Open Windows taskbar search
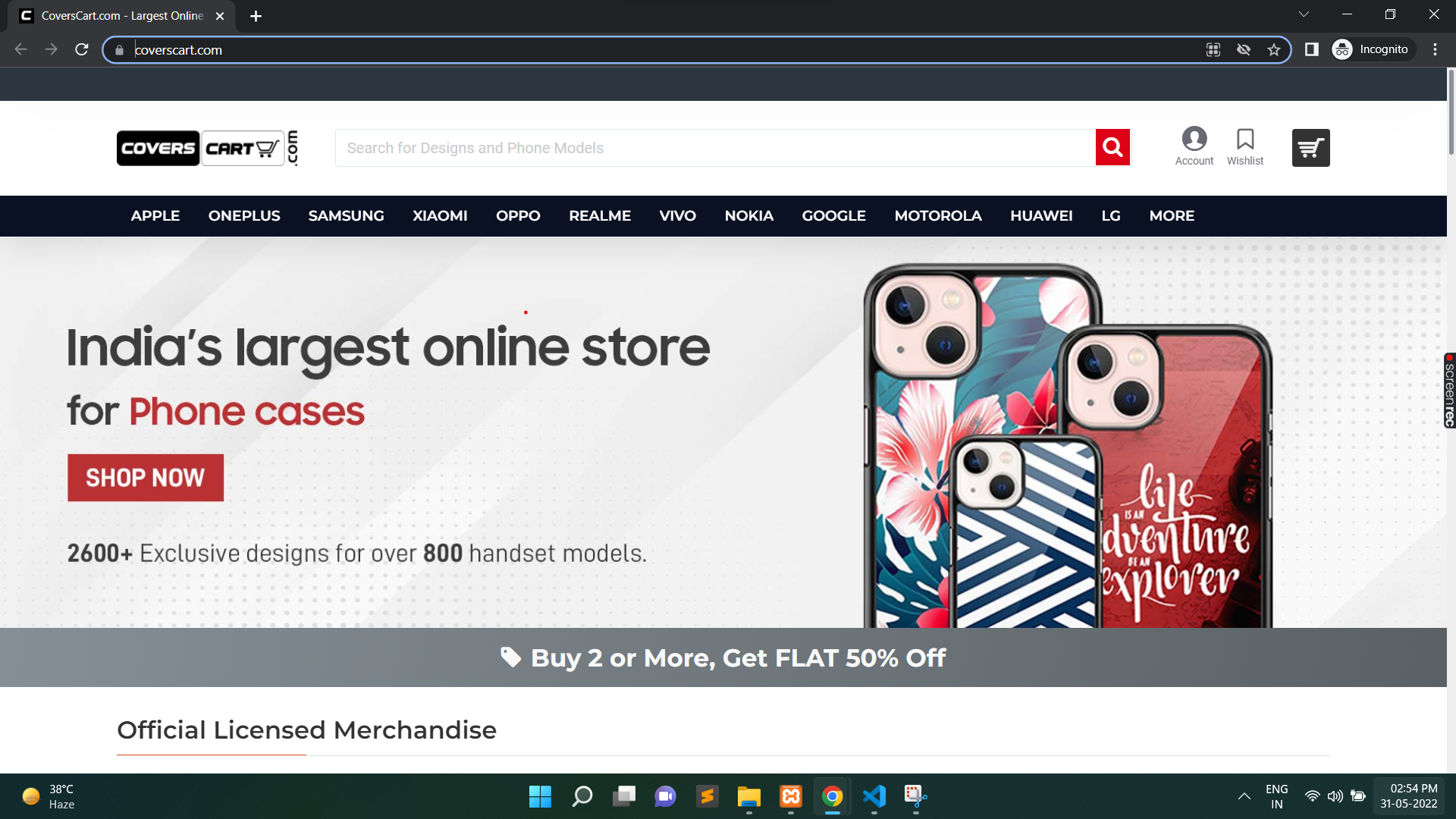The width and height of the screenshot is (1456, 819). (582, 796)
